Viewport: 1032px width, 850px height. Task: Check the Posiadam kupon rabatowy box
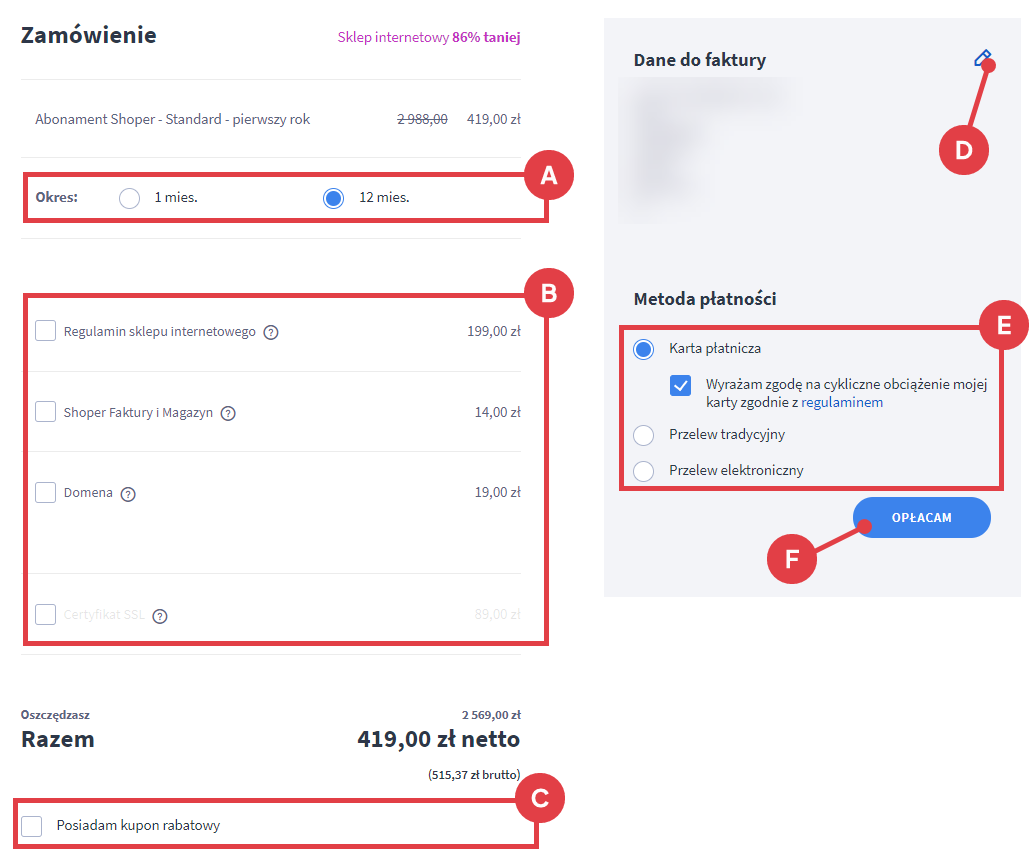pyautogui.click(x=32, y=826)
